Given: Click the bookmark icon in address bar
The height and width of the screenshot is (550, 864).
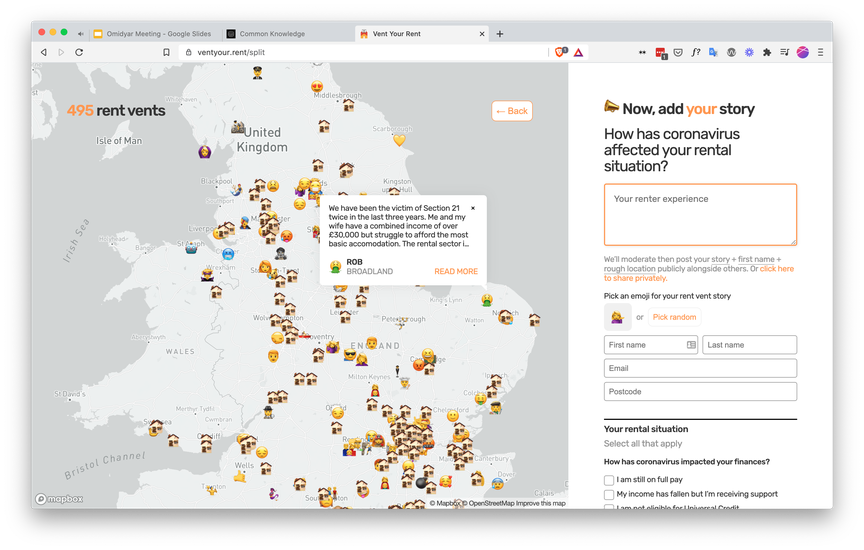Looking at the screenshot, I should [x=166, y=52].
